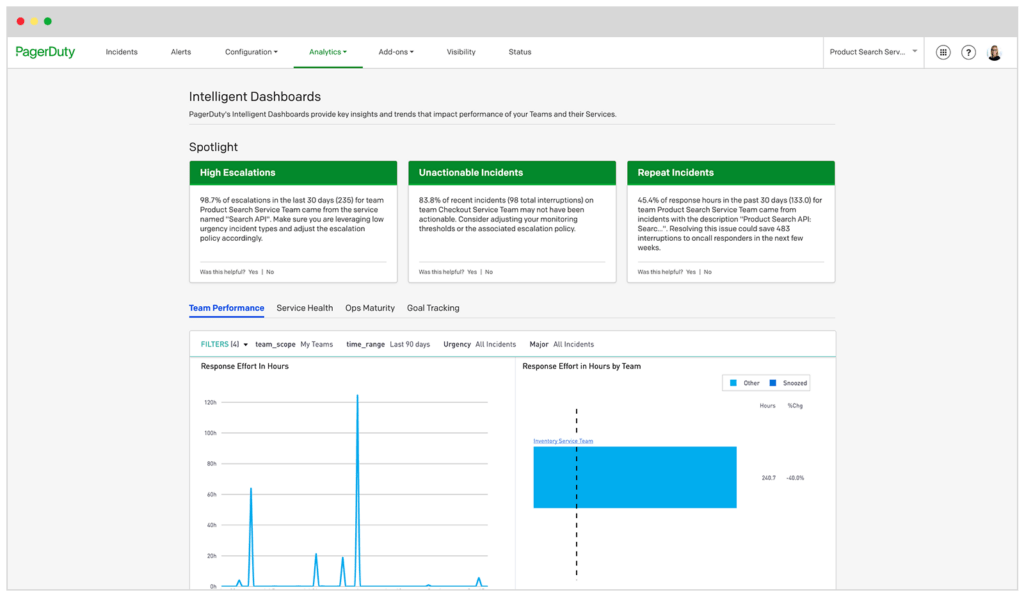Screen dimensions: 1024x604
Task: Mark High Escalations insight helpful: No
Action: 270,272
